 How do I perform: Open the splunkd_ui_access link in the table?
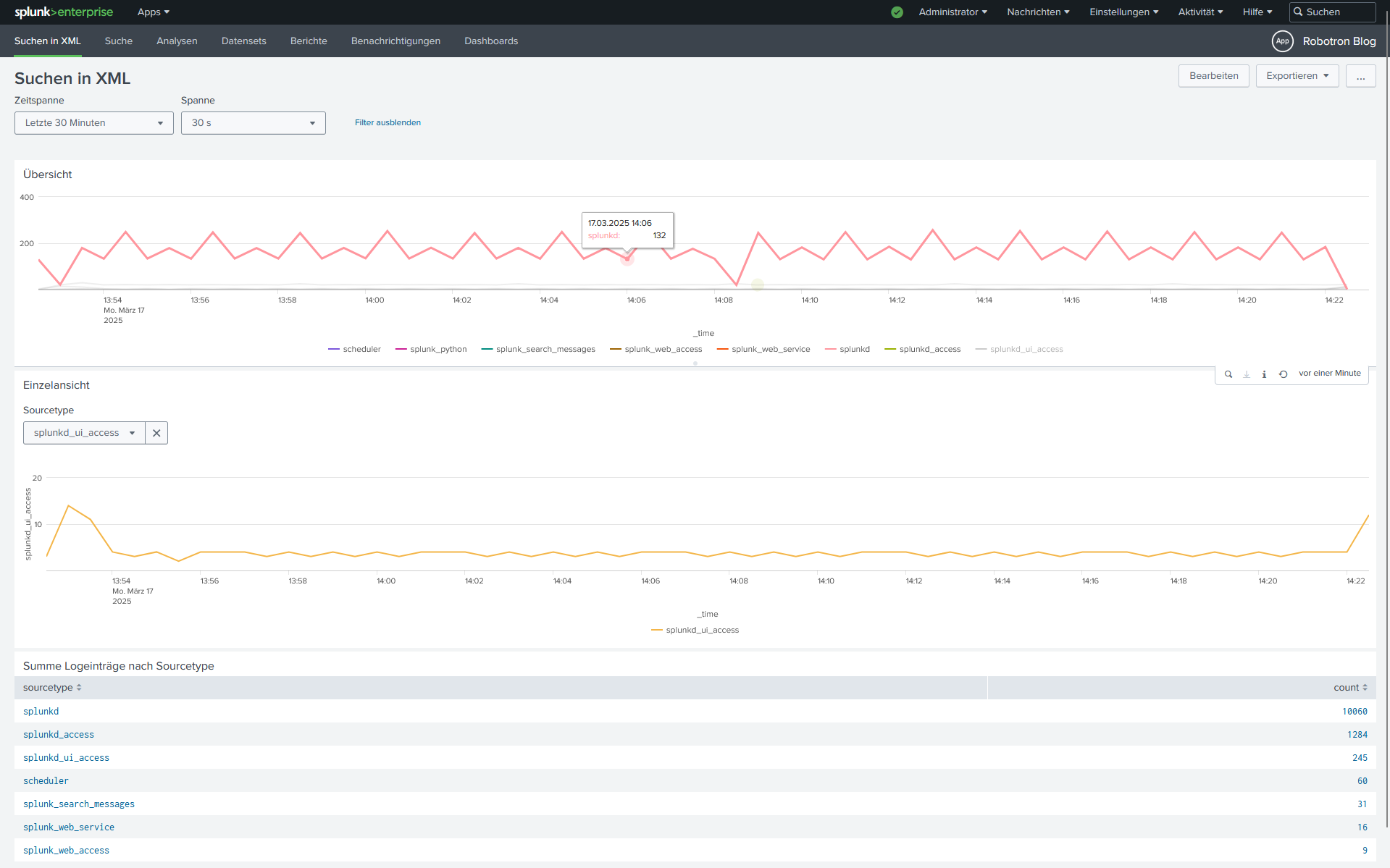(66, 758)
